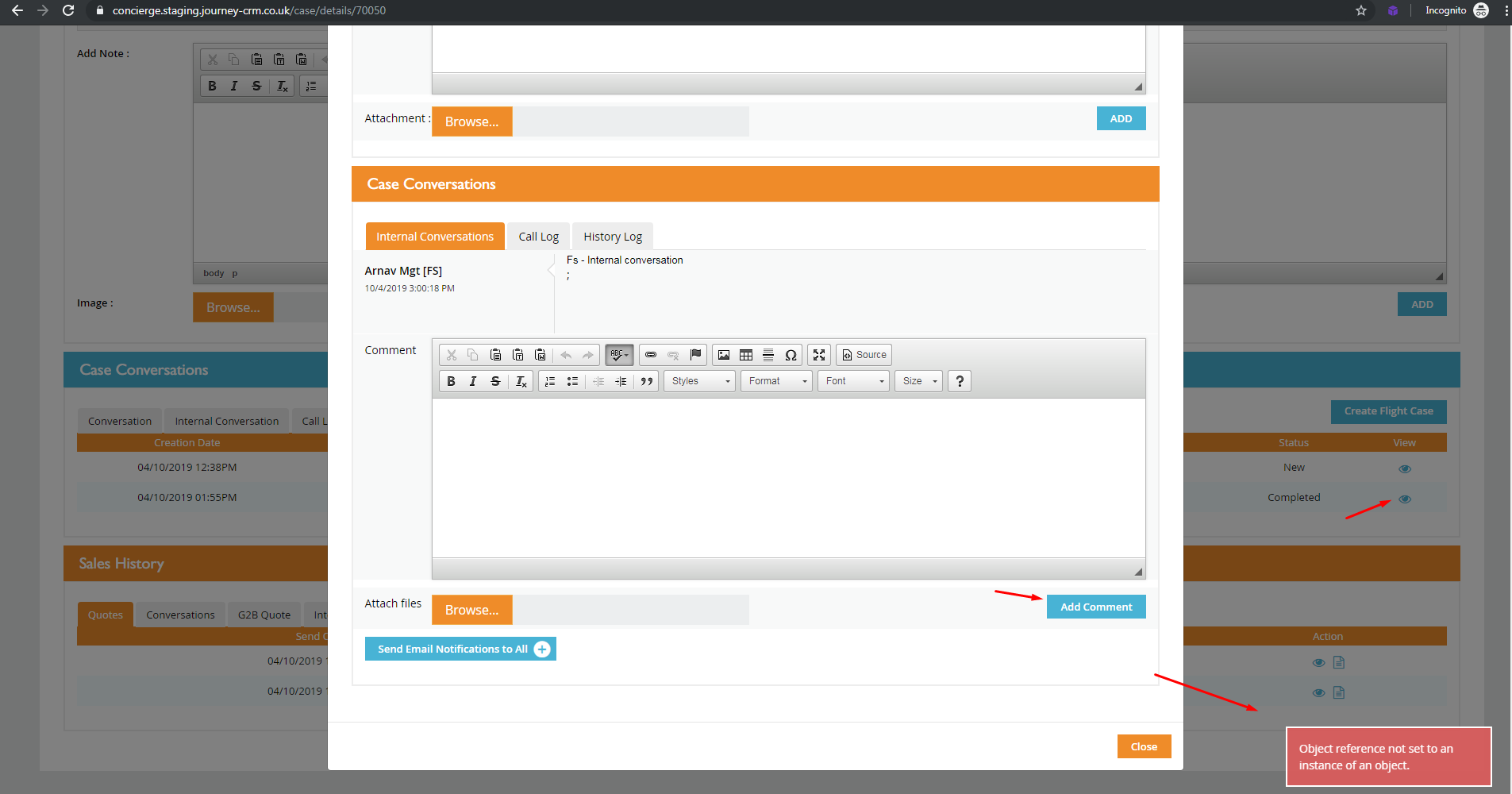Click Browse next to Attach files
Screen dimensions: 1512x794
point(472,610)
